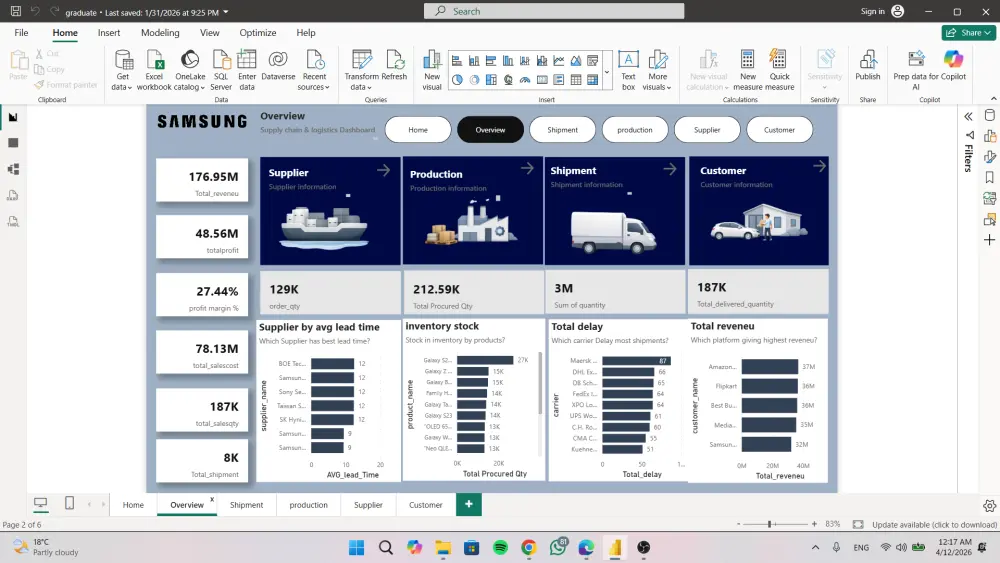Switch to Model view in sidebar
1000x563 pixels.
point(13,169)
